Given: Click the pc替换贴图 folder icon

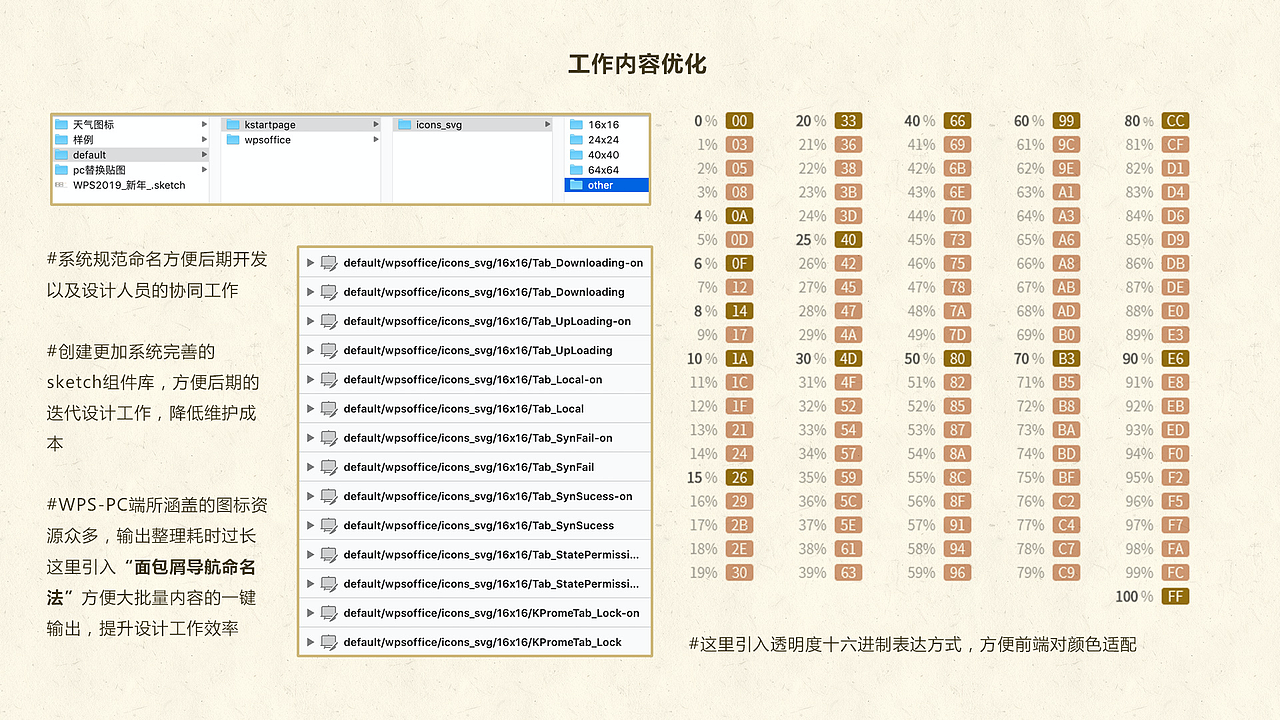Looking at the screenshot, I should 61,170.
